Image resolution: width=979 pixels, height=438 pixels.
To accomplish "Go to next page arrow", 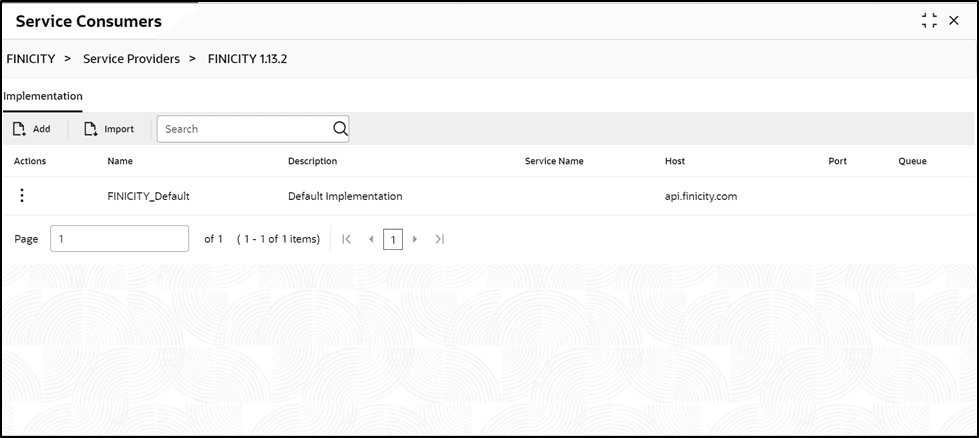I will pos(415,239).
